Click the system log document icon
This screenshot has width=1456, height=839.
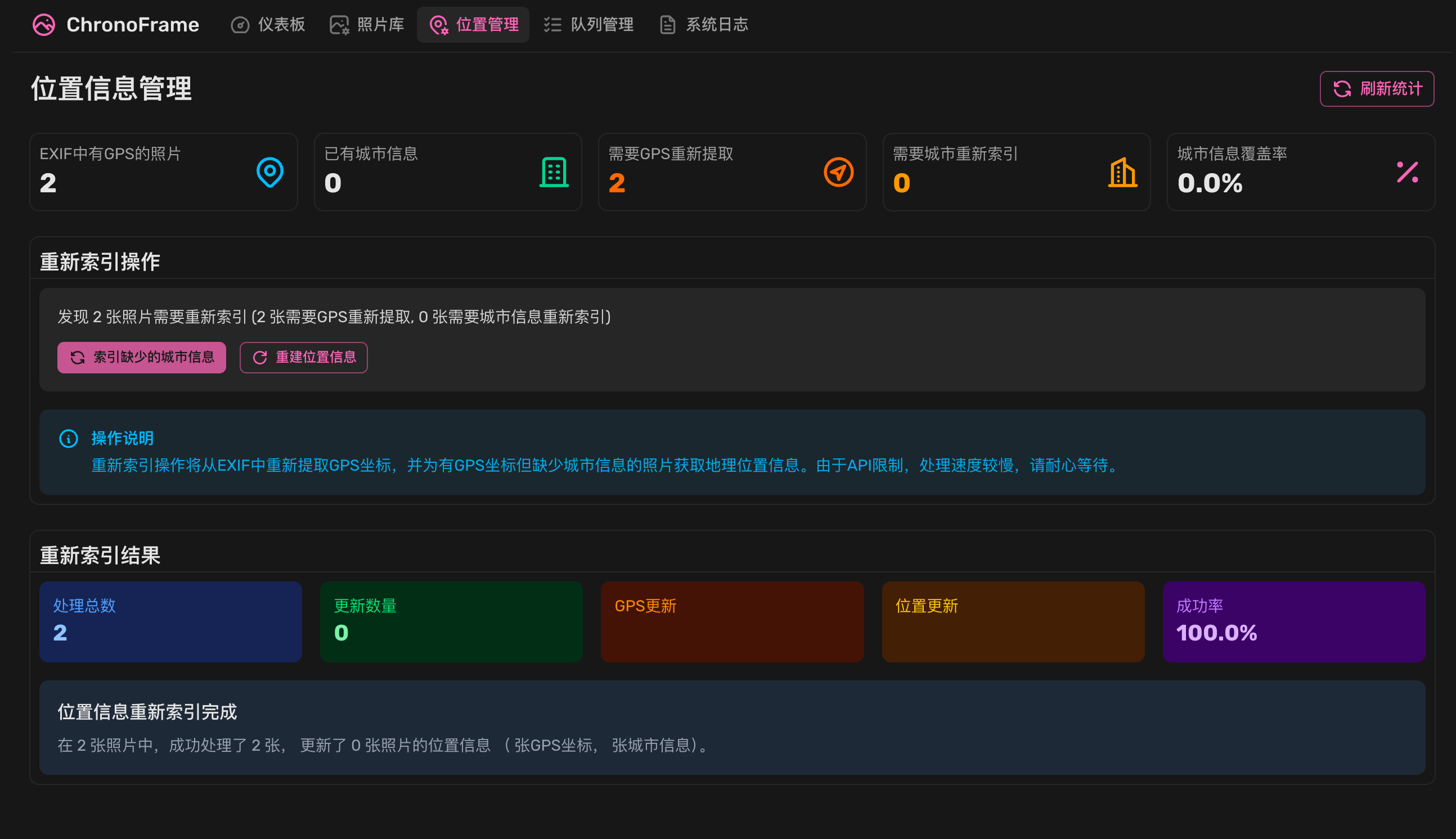(x=667, y=25)
